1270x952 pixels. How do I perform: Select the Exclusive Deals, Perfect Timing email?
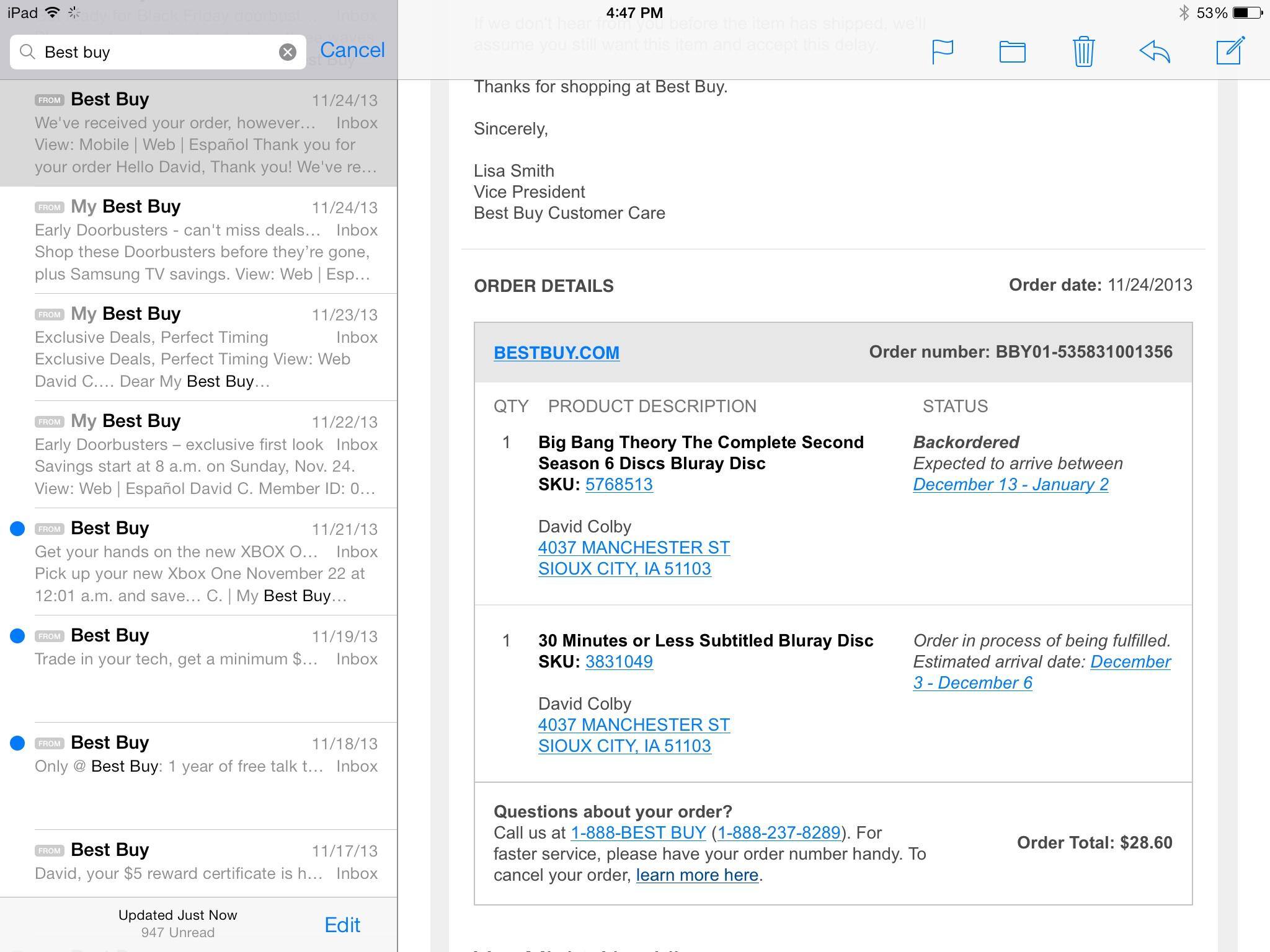click(205, 347)
